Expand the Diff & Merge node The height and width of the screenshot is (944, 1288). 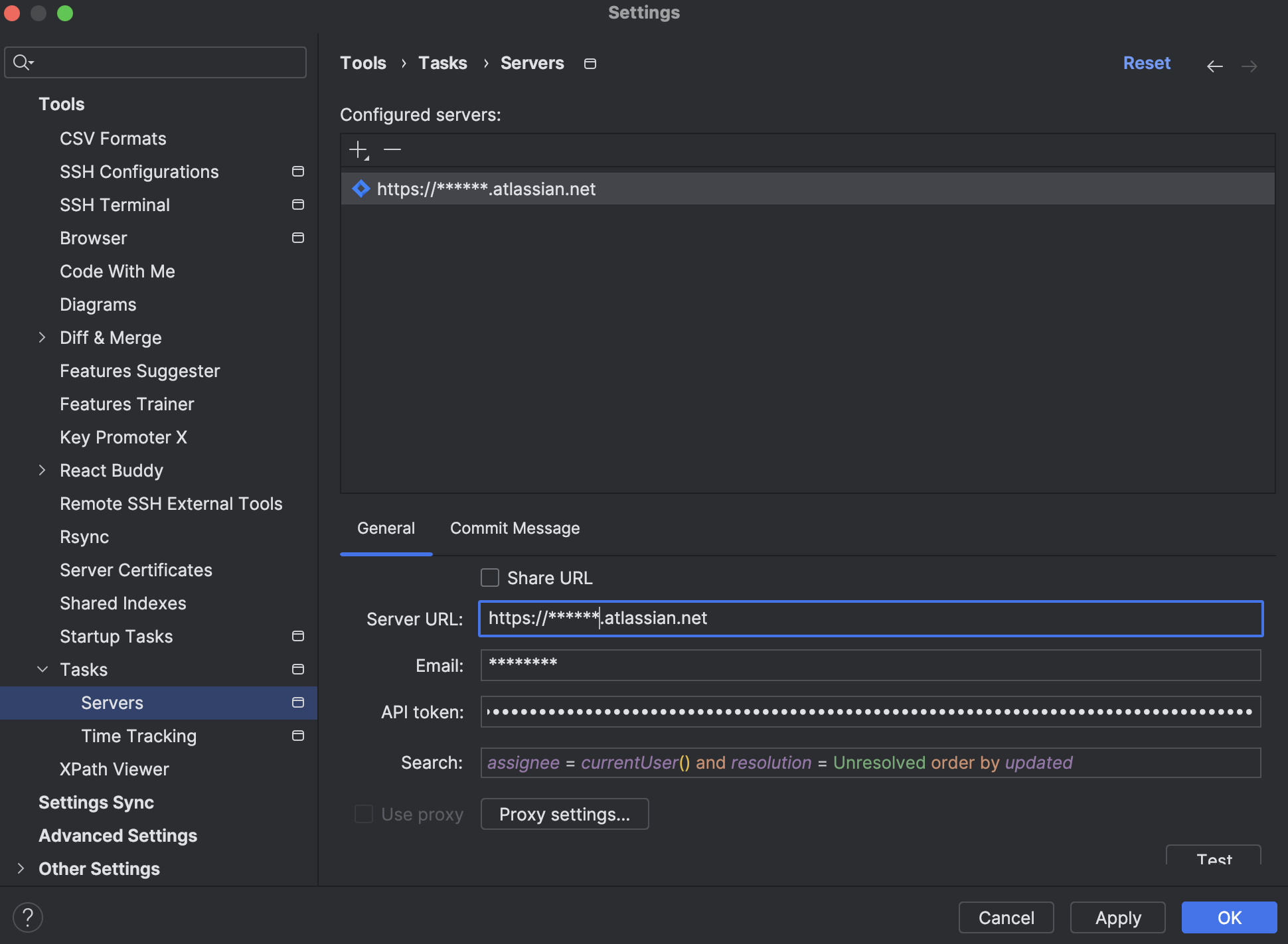tap(42, 338)
